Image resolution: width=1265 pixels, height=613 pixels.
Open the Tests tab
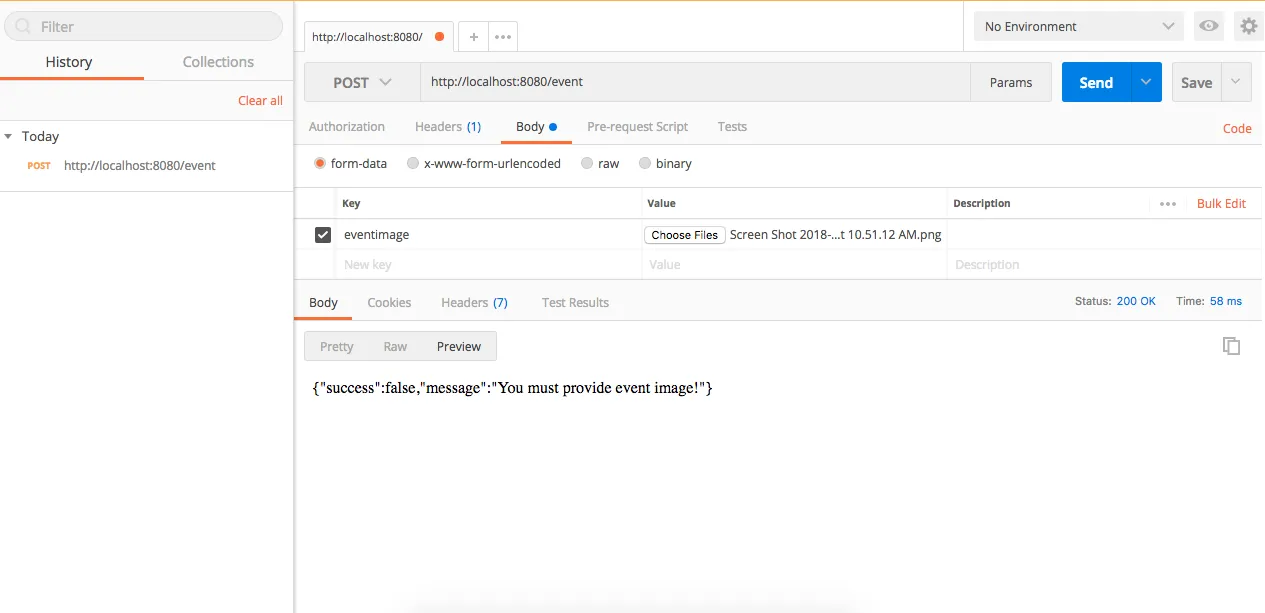pyautogui.click(x=732, y=127)
